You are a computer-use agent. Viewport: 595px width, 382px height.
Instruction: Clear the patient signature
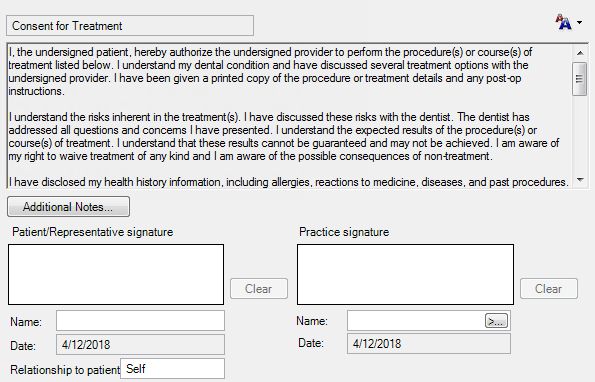[x=259, y=289]
